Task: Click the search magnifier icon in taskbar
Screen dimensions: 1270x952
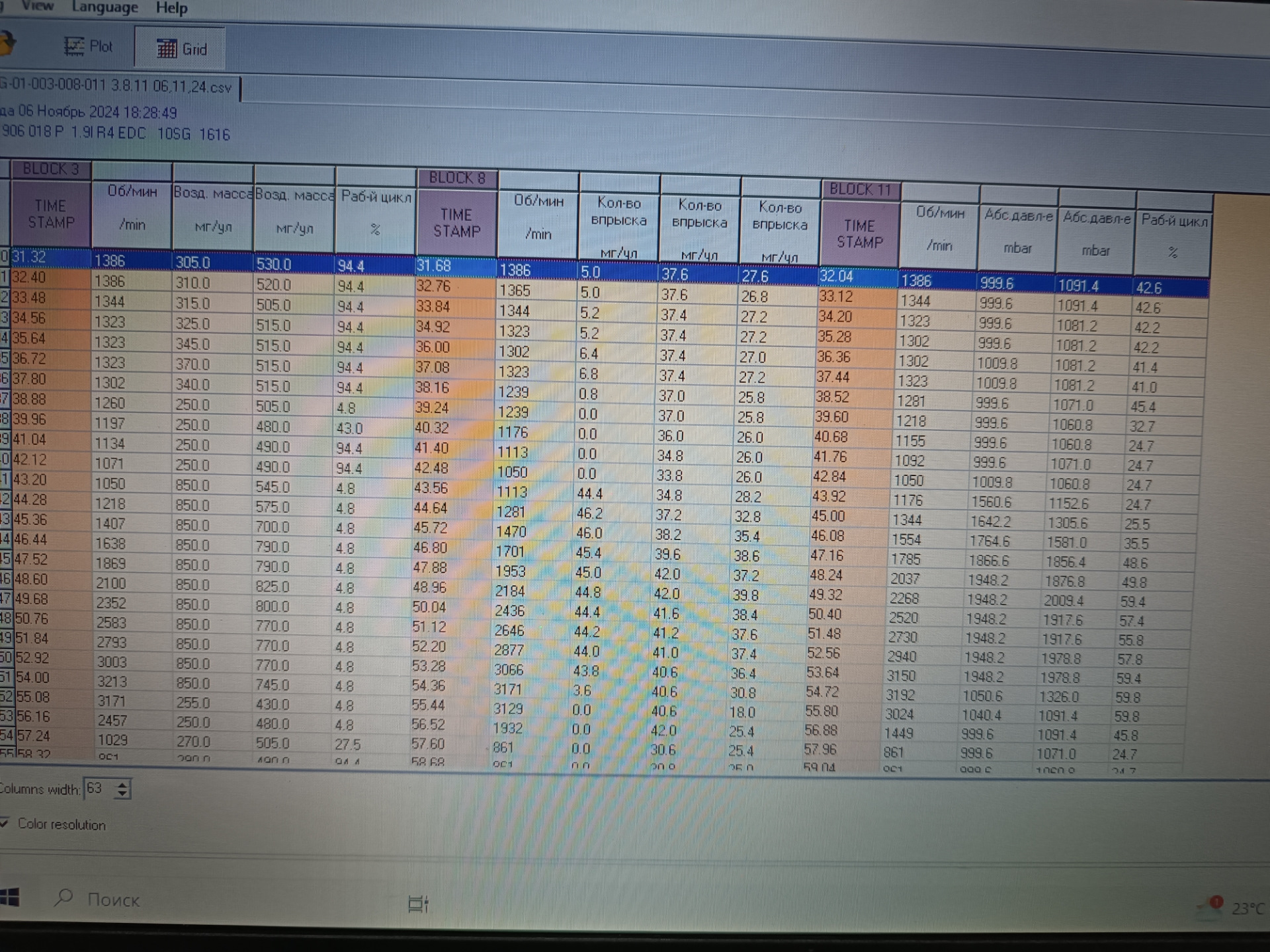Action: tap(64, 898)
